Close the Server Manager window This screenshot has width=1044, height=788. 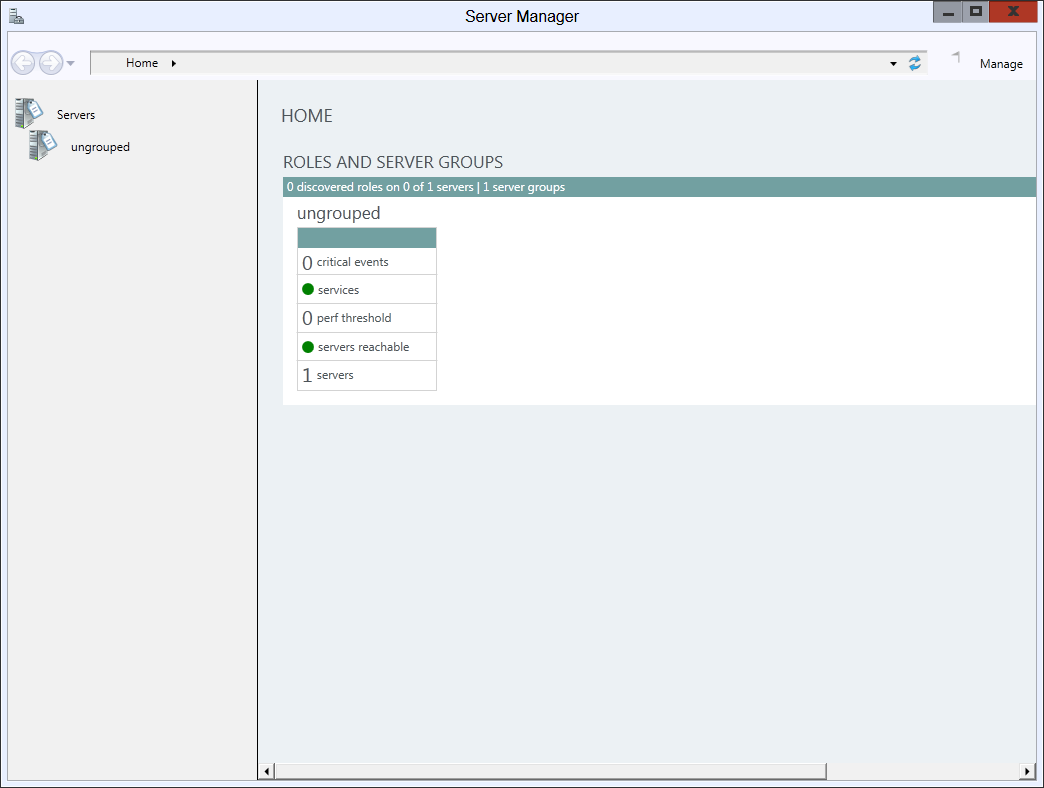pyautogui.click(x=1013, y=12)
